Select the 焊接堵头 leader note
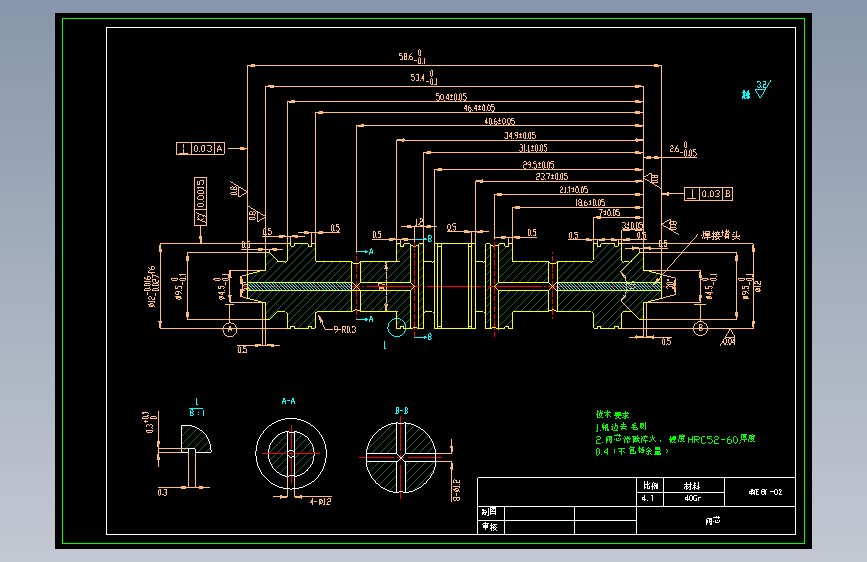This screenshot has height=562, width=867. tap(721, 235)
